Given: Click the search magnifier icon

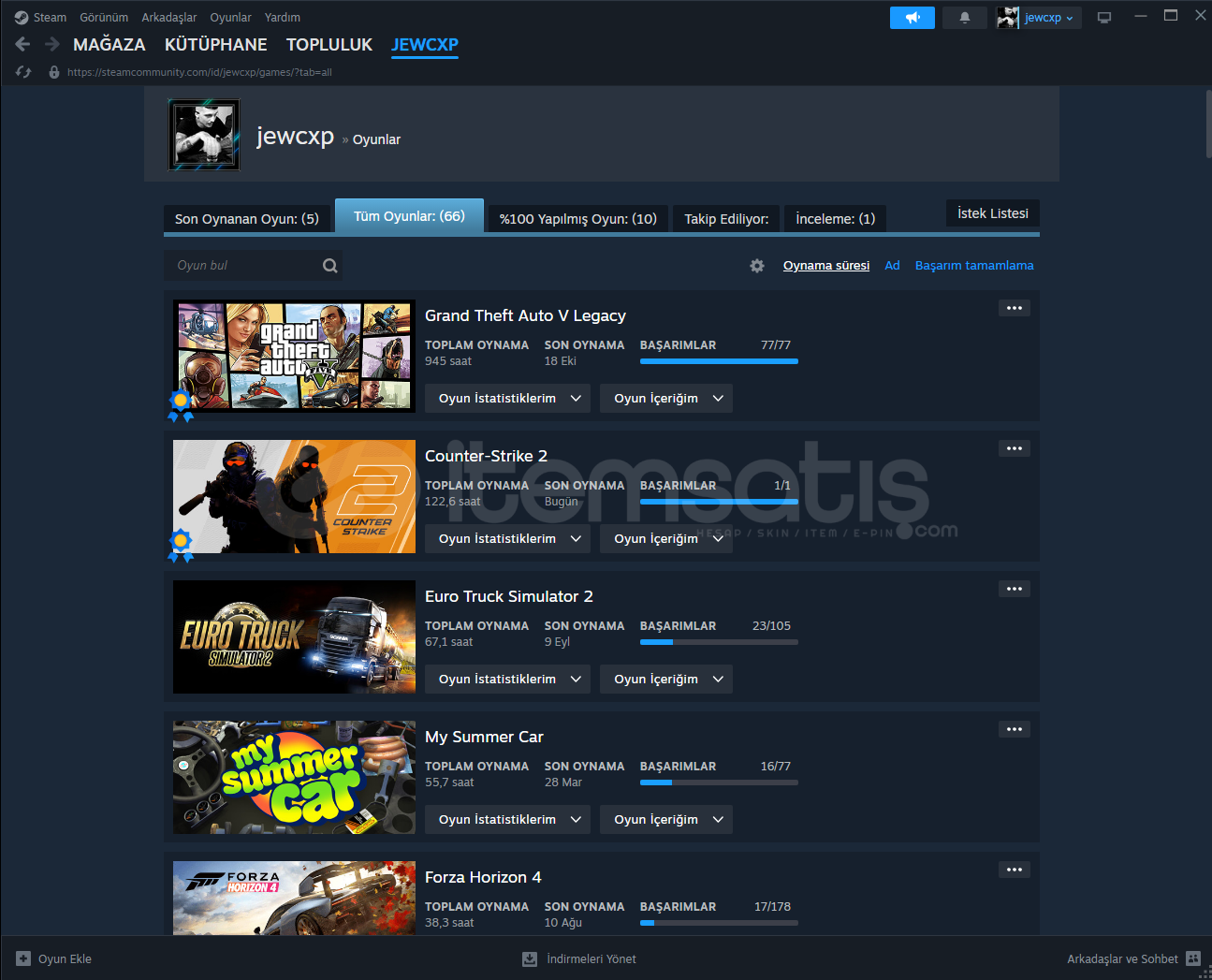Looking at the screenshot, I should tap(329, 266).
